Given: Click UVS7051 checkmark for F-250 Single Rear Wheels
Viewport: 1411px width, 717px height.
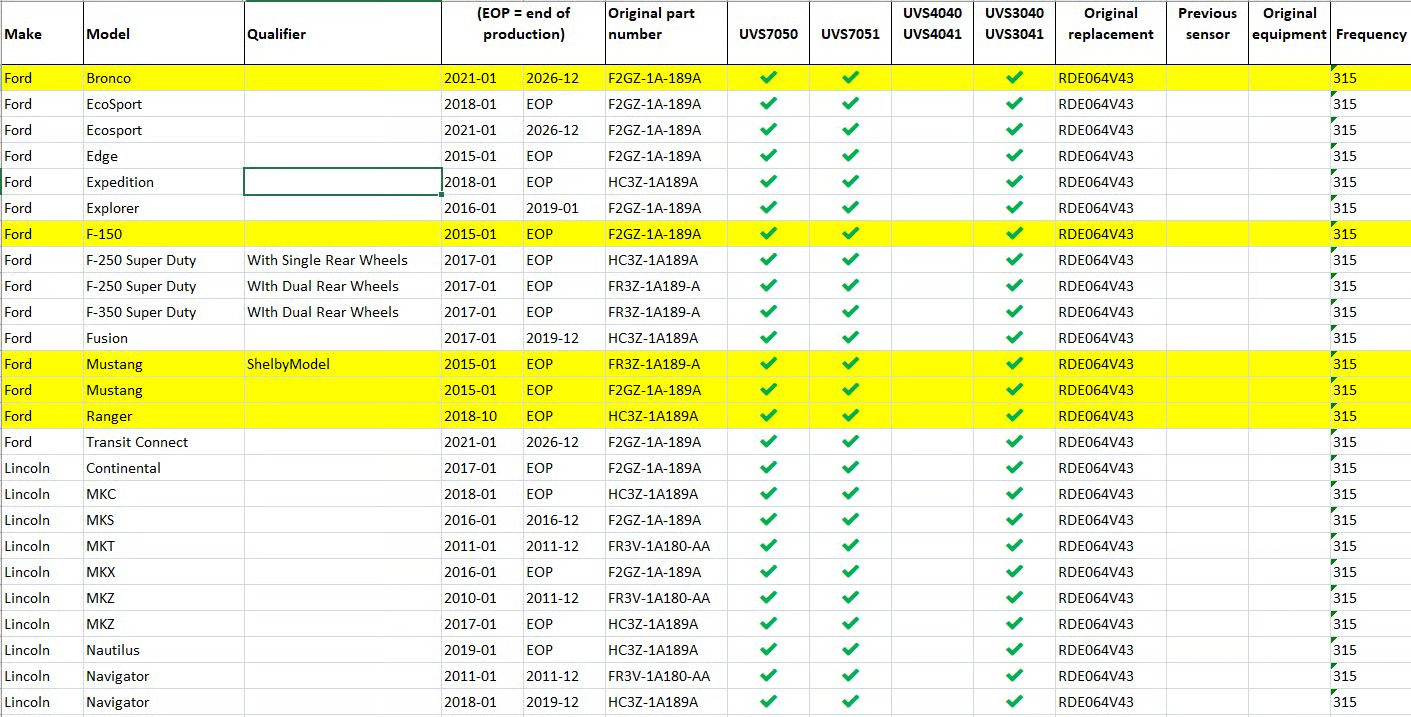Looking at the screenshot, I should click(850, 260).
